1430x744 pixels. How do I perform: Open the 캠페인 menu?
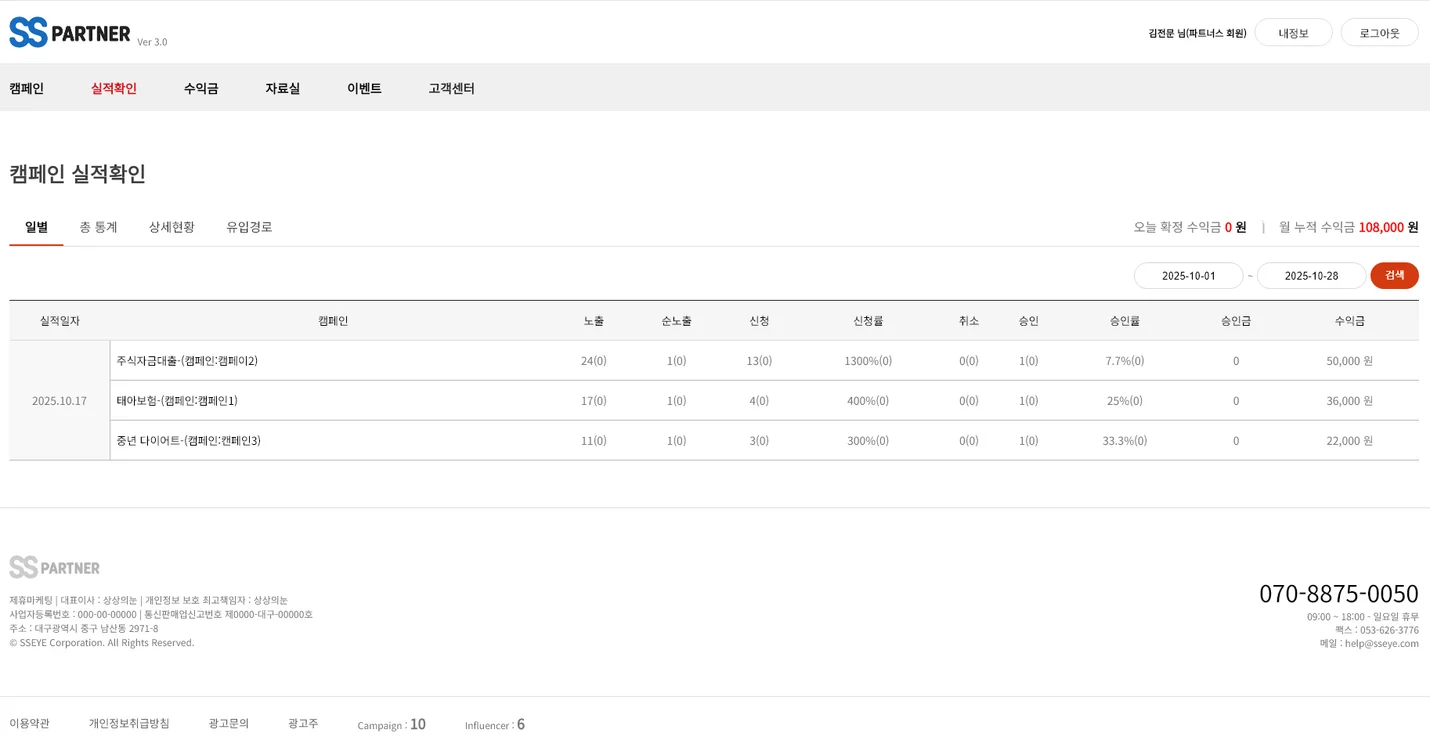click(x=27, y=88)
